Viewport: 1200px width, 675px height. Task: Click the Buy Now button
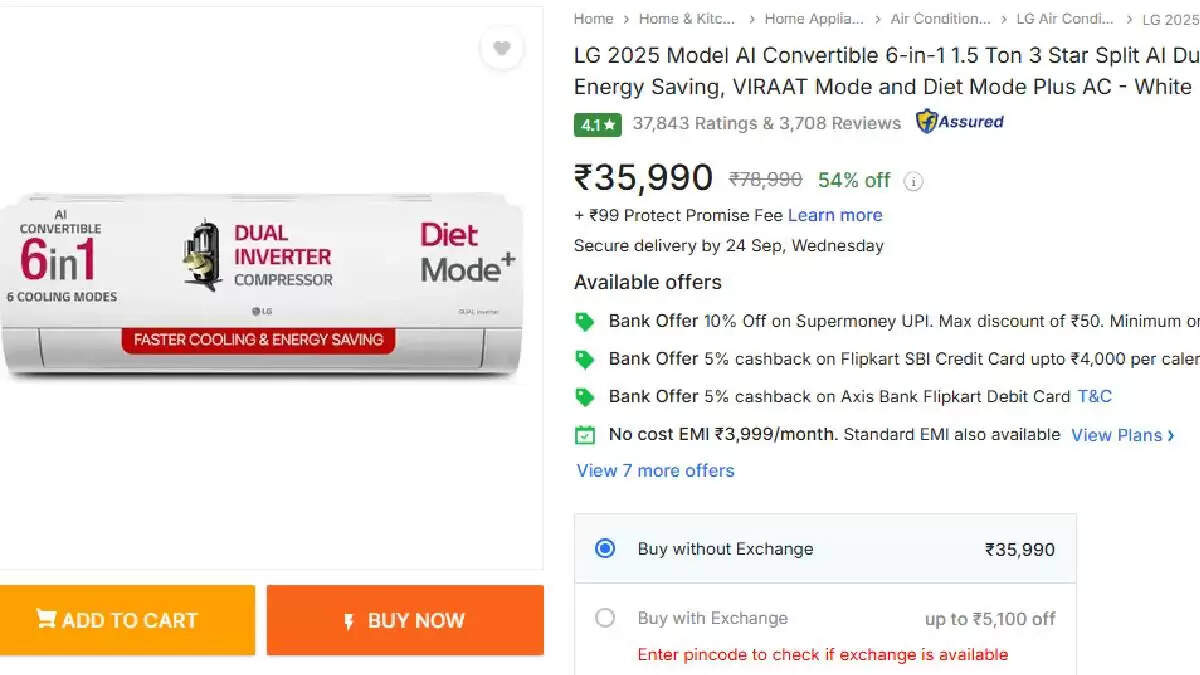pyautogui.click(x=405, y=620)
